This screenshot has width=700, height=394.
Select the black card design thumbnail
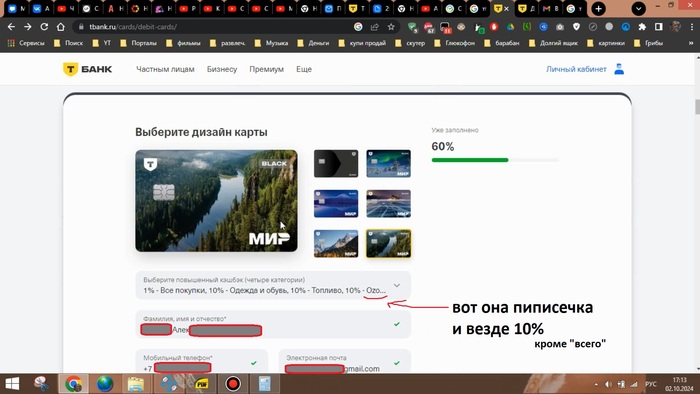pos(336,163)
